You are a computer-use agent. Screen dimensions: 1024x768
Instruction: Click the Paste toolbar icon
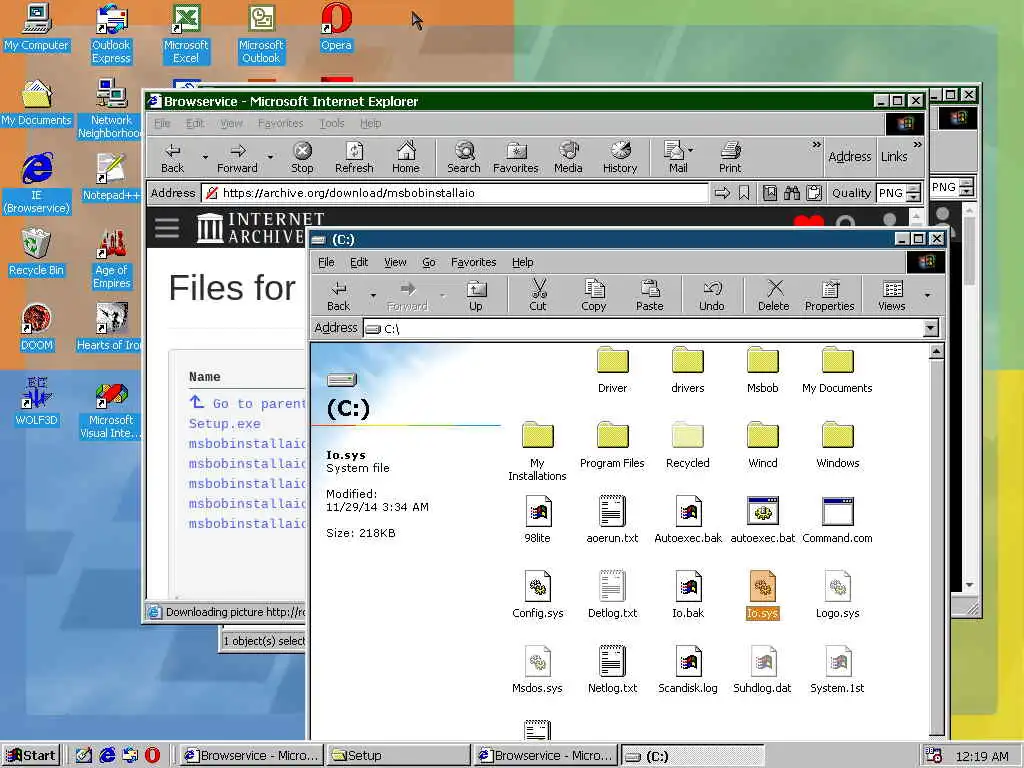click(x=649, y=295)
